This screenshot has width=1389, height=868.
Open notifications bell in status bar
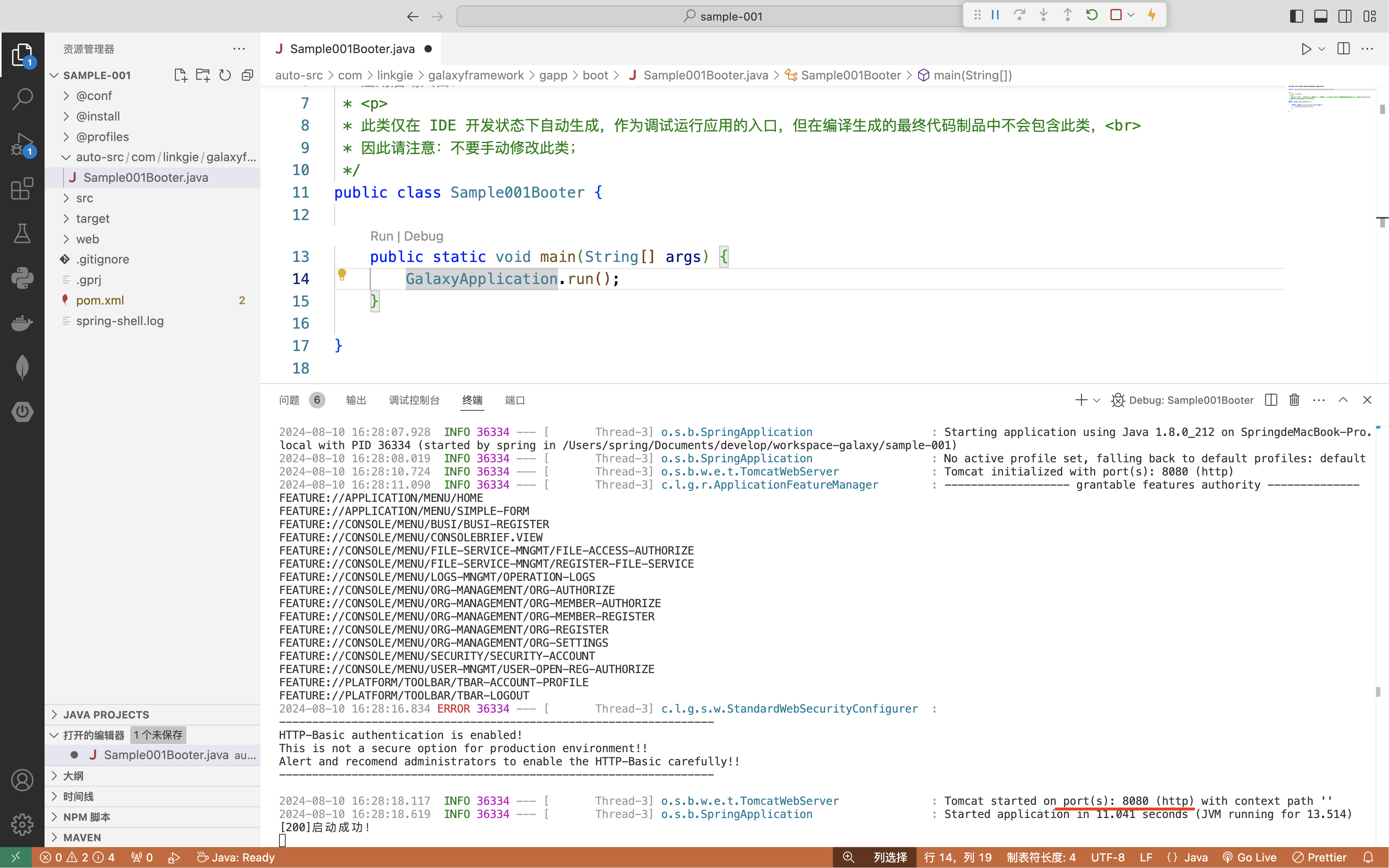click(1368, 857)
